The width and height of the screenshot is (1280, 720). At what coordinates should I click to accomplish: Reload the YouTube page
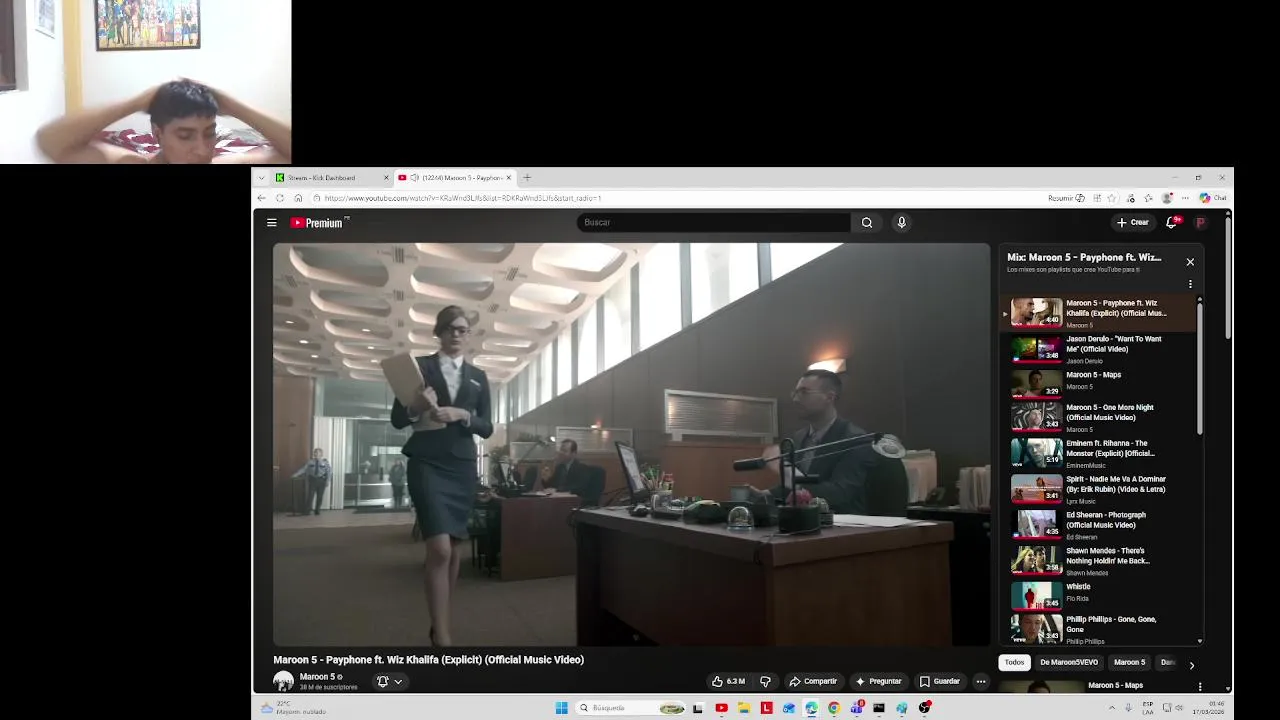280,198
